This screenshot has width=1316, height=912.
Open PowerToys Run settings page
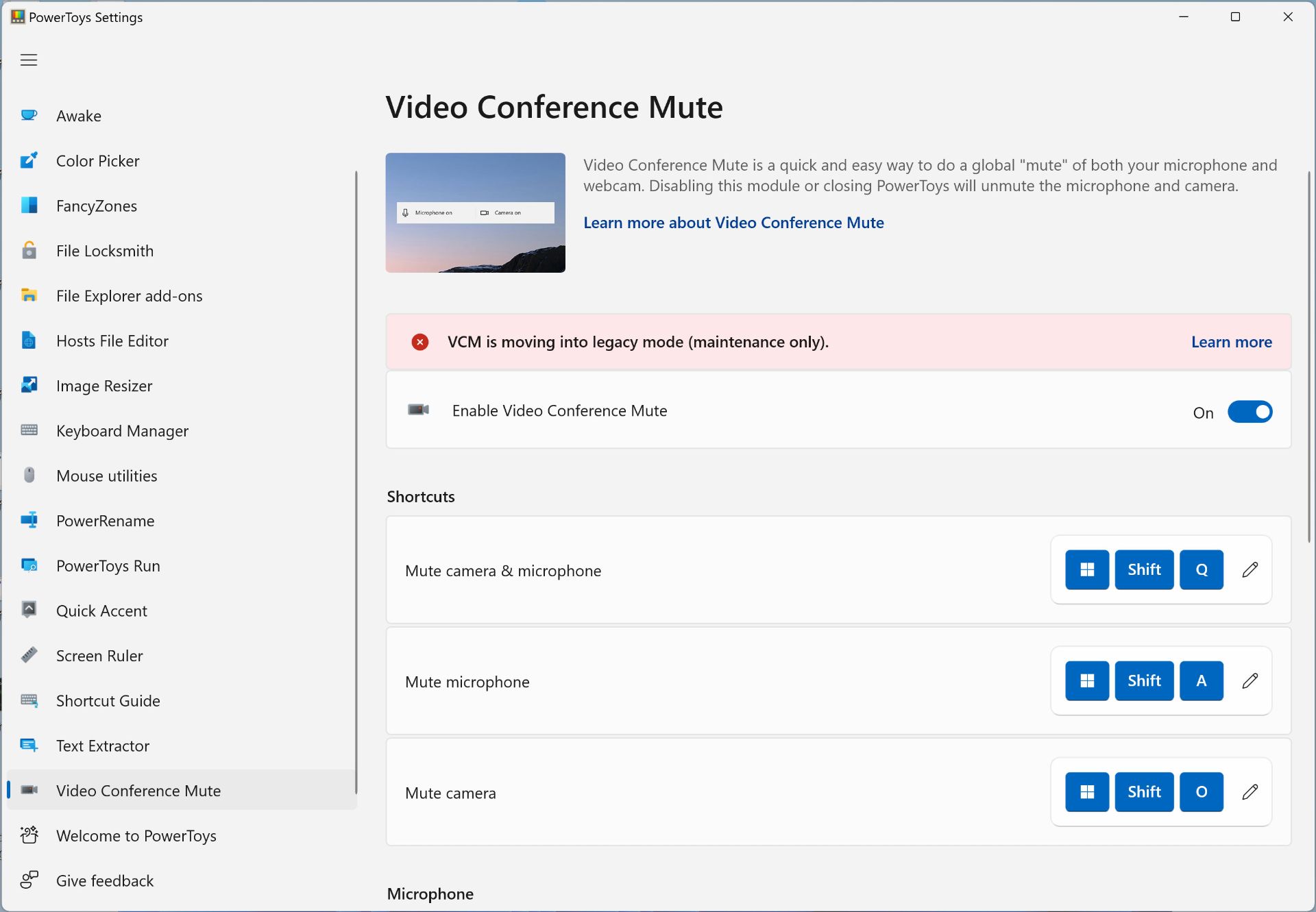coord(108,566)
